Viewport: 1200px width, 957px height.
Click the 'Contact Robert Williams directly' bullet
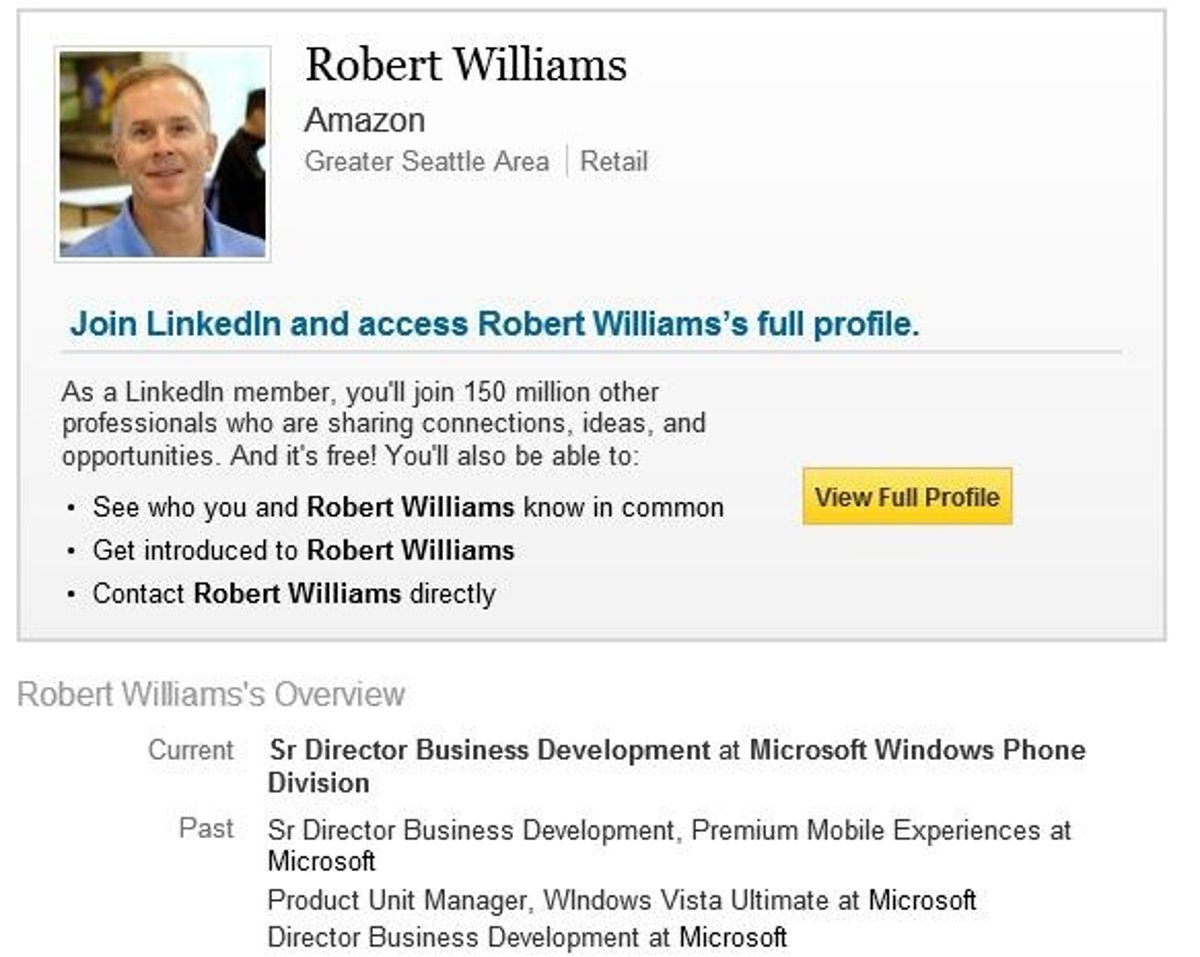[x=294, y=594]
